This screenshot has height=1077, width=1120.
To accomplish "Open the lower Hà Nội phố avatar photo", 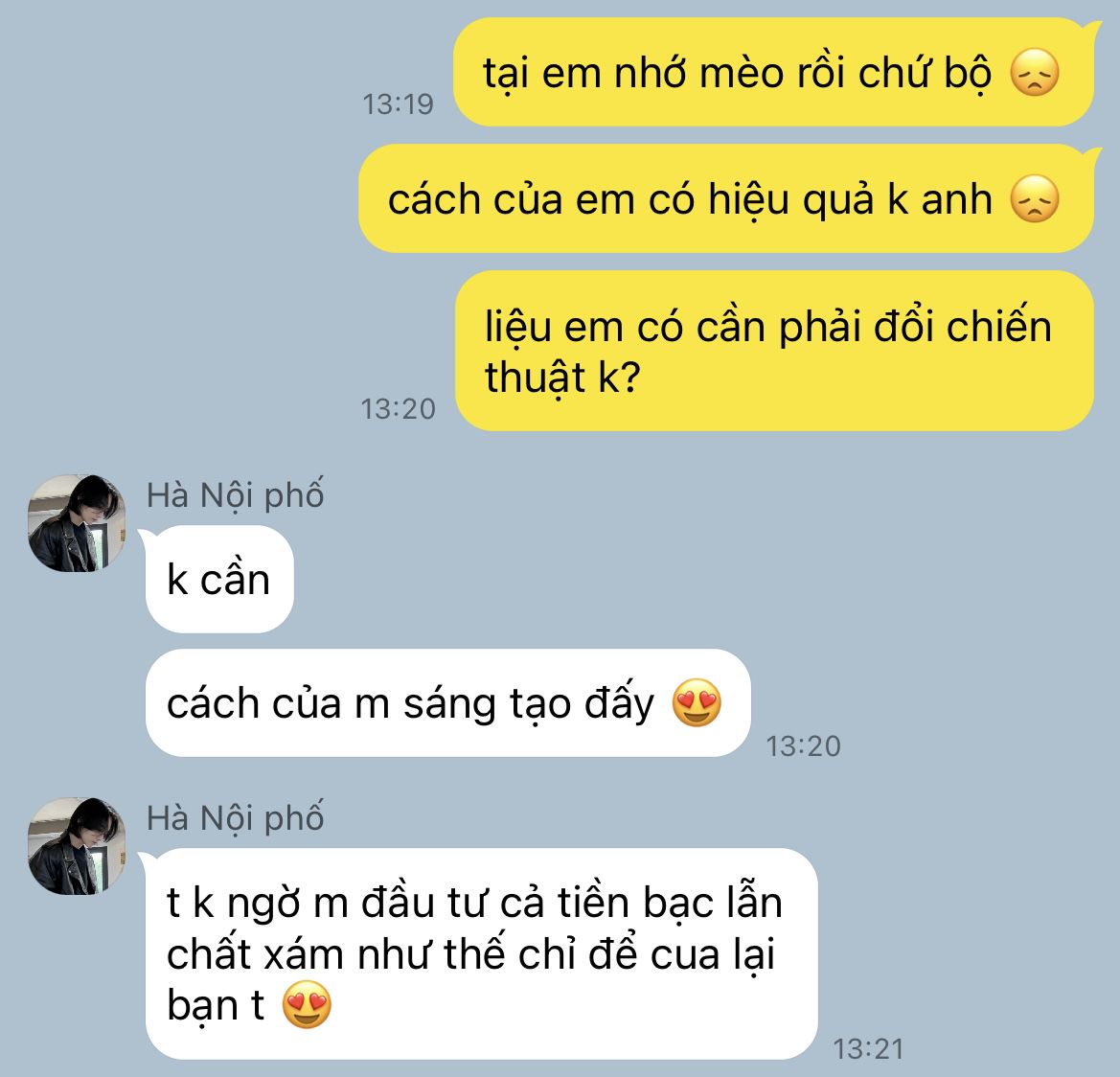I will click(78, 846).
